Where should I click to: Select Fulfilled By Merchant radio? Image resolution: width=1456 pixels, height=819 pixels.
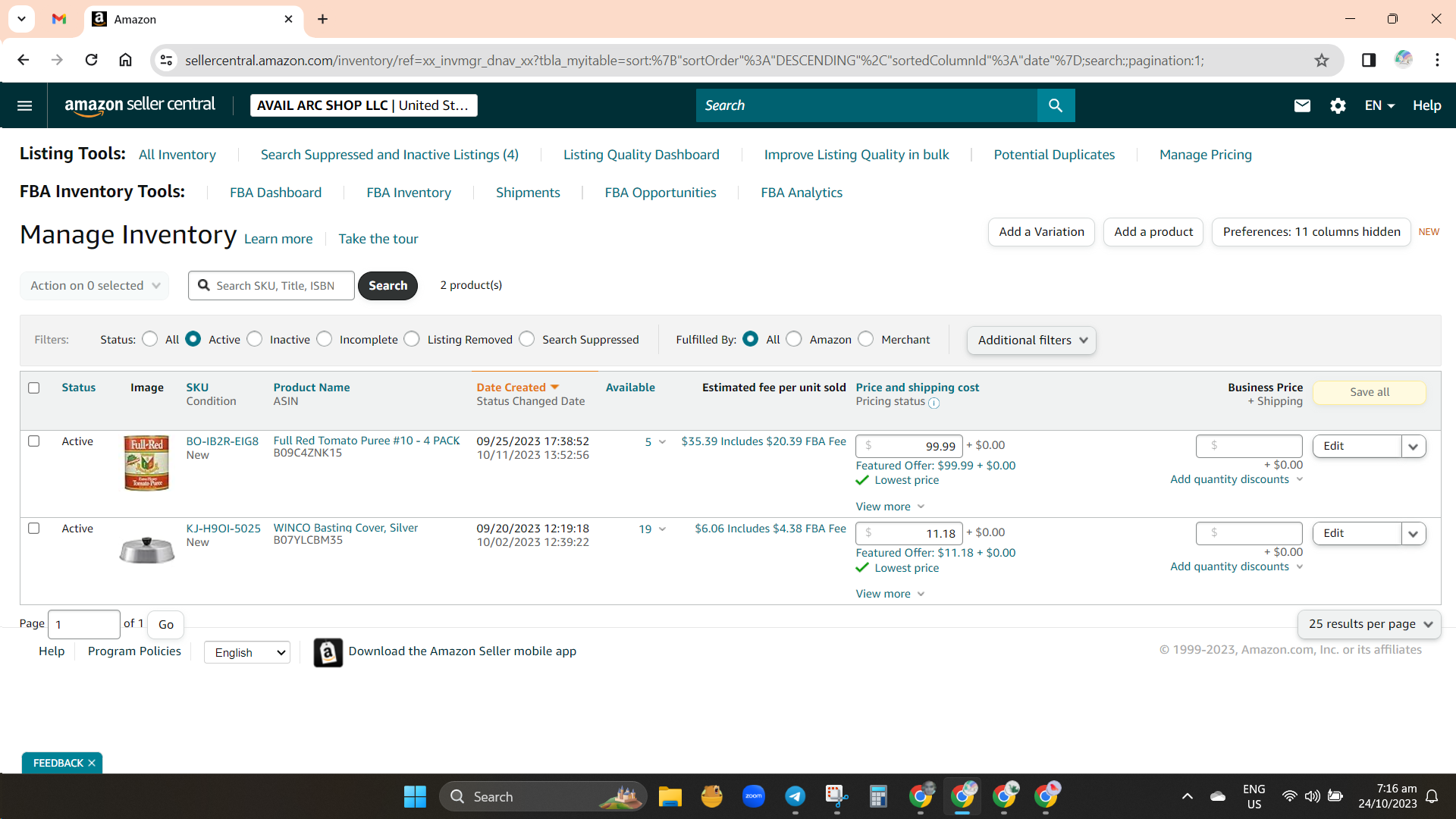click(866, 339)
